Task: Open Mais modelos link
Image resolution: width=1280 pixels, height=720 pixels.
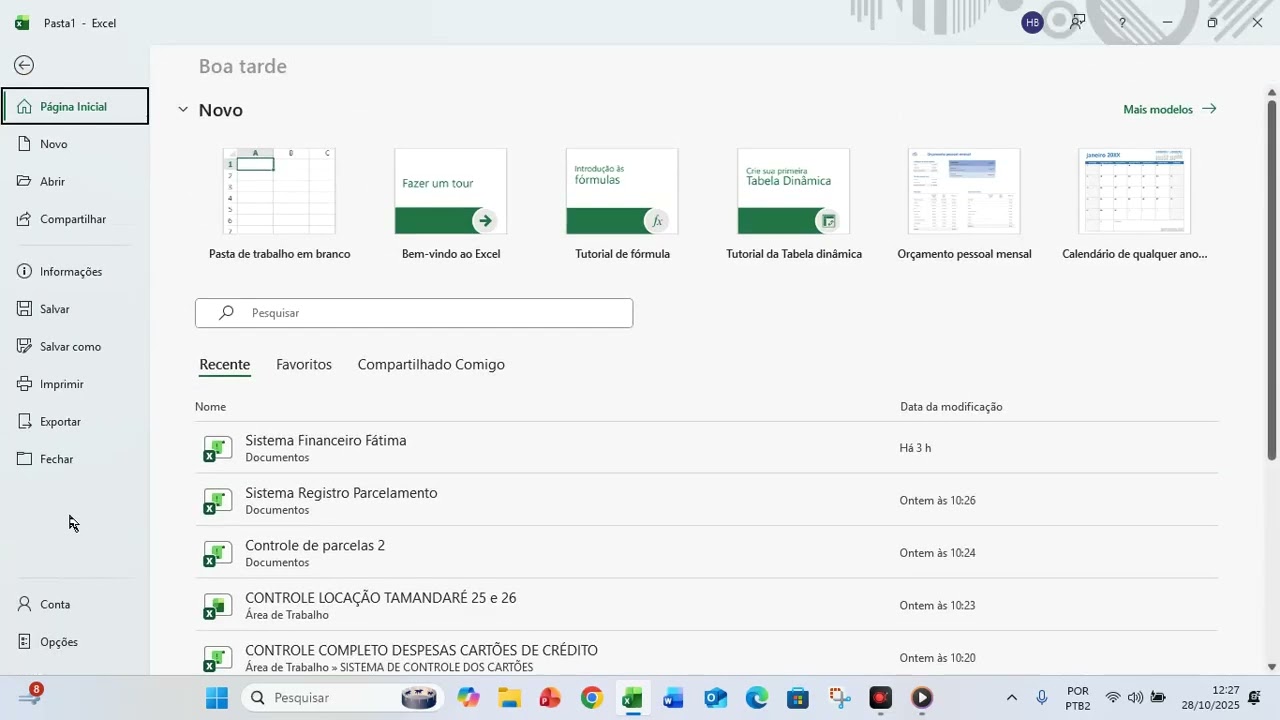Action: [x=1169, y=109]
